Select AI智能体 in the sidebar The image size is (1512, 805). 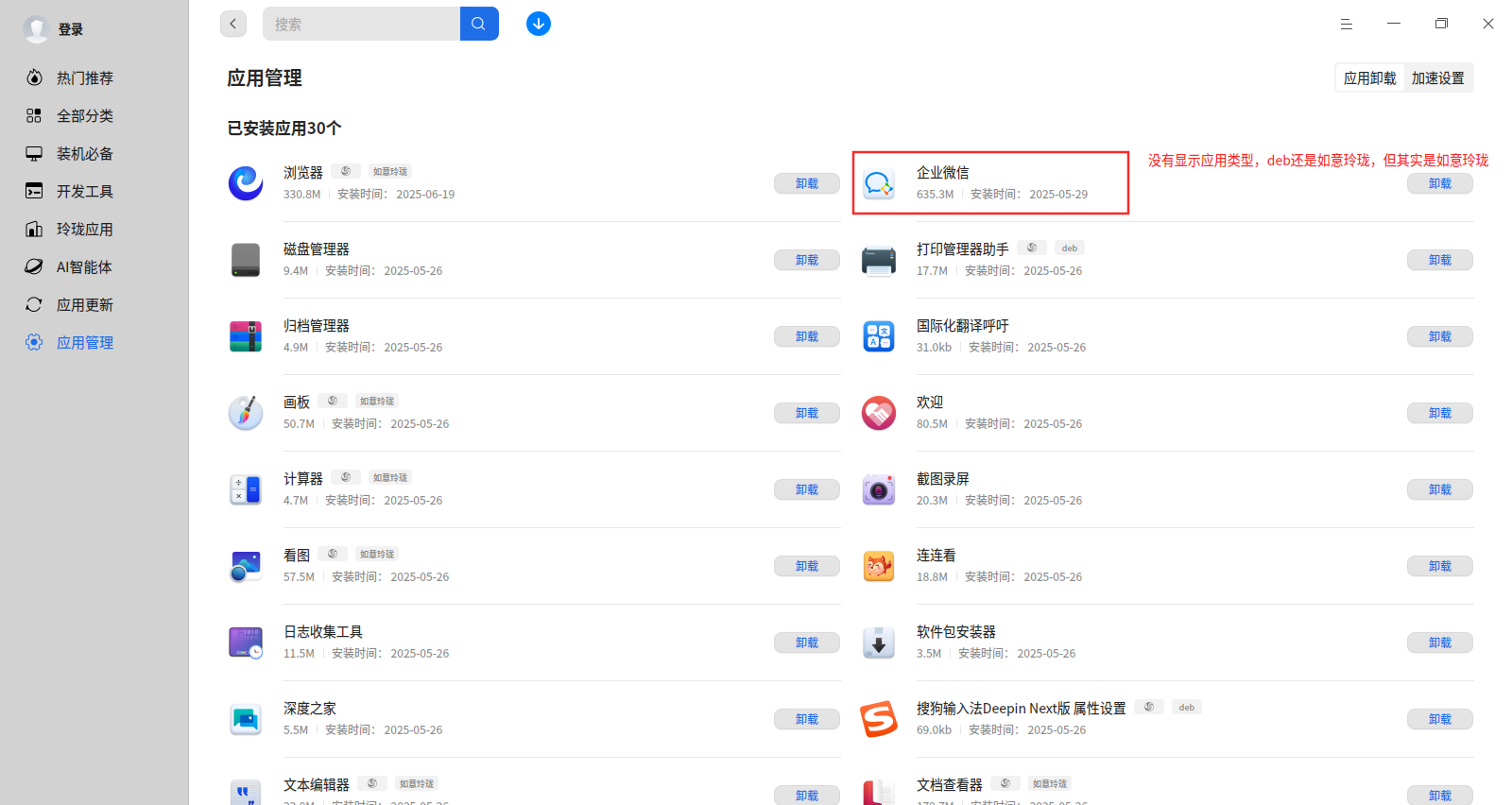pyautogui.click(x=84, y=266)
